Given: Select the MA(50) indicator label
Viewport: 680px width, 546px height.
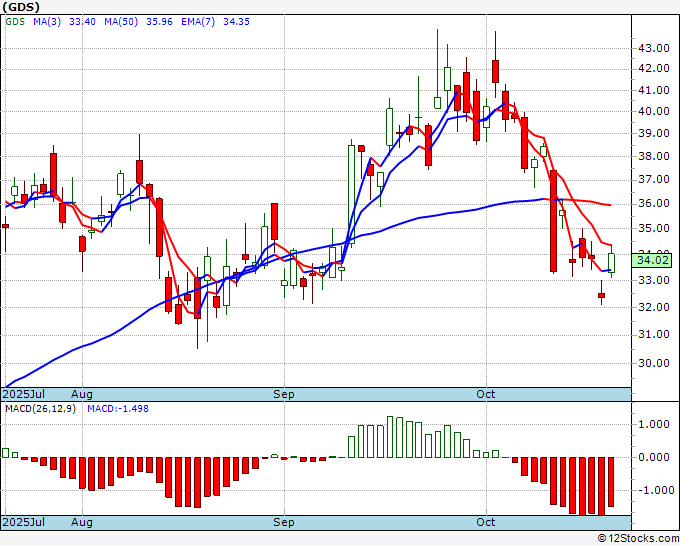Looking at the screenshot, I should [x=121, y=22].
